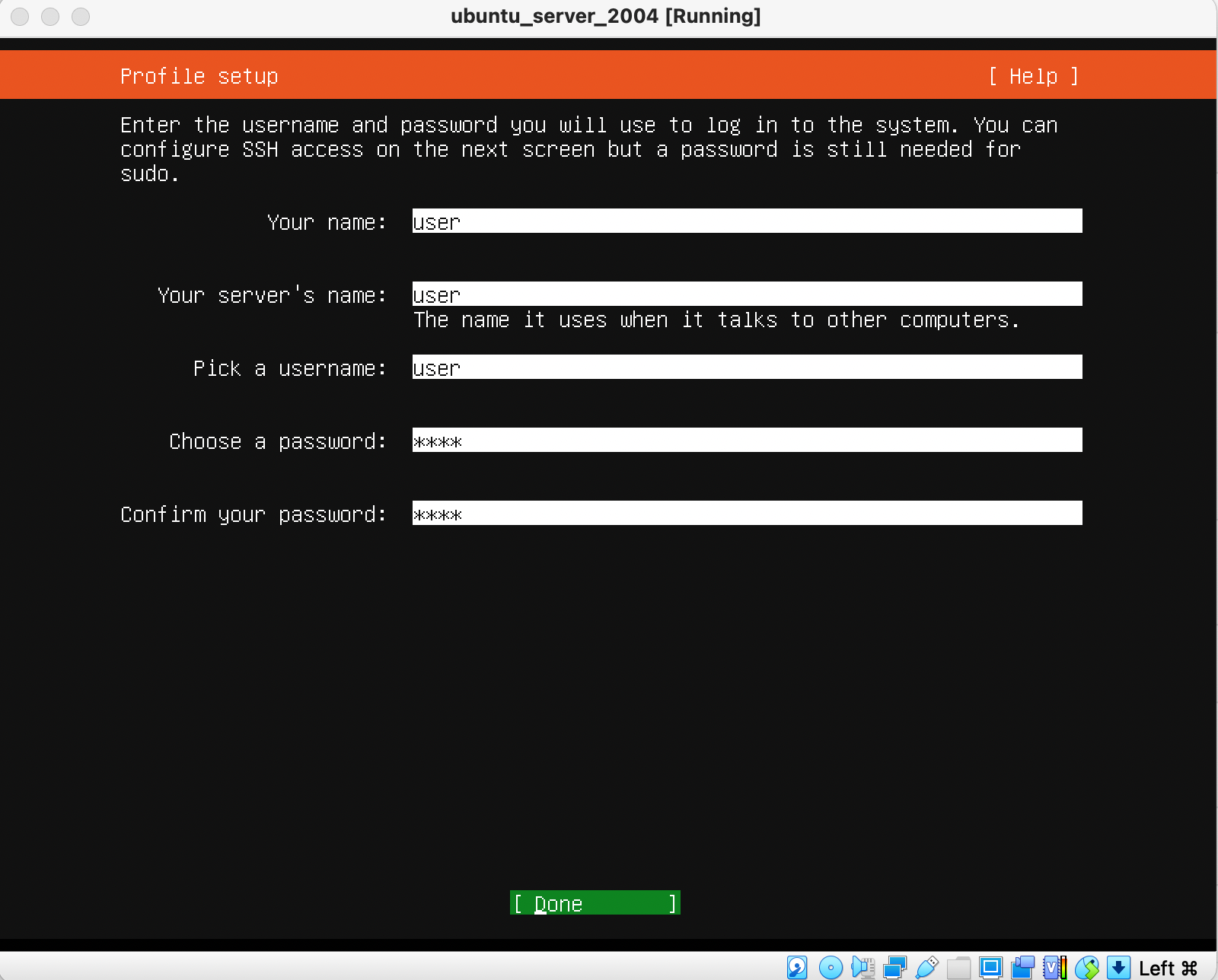The height and width of the screenshot is (980, 1218).
Task: Click the 'Profile setup' header title
Action: 199,76
